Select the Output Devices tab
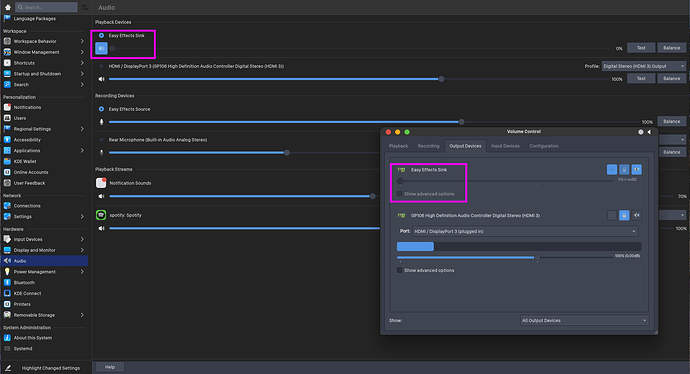The height and width of the screenshot is (374, 690). click(x=465, y=146)
